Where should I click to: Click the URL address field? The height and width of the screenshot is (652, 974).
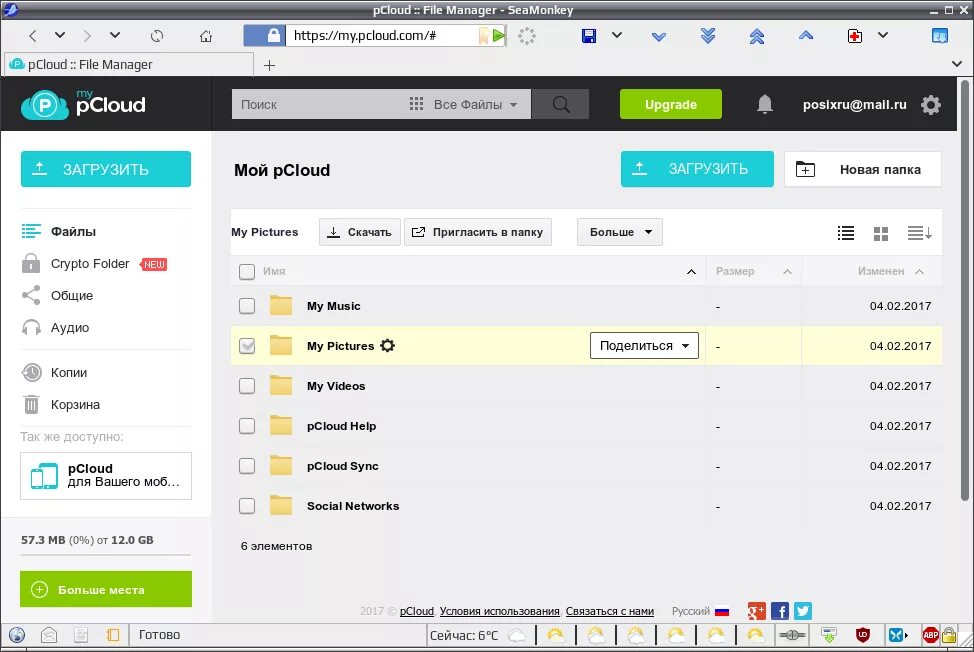pos(380,35)
